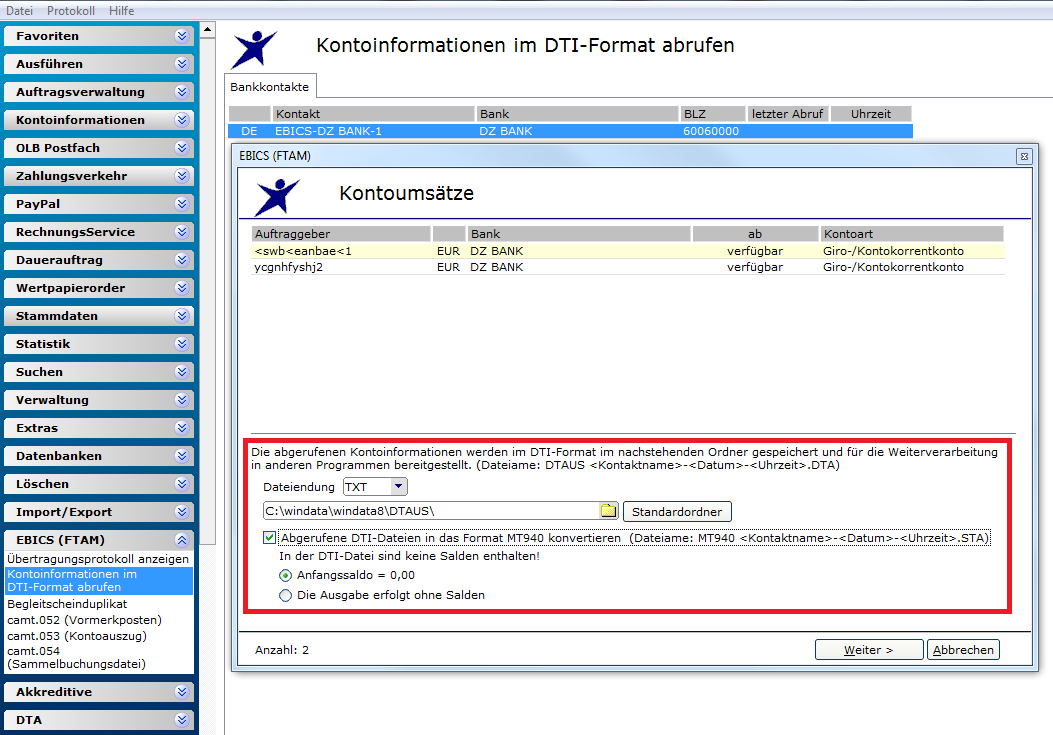Expand the PayPal sidebar section
The width and height of the screenshot is (1053, 735).
tap(99, 204)
